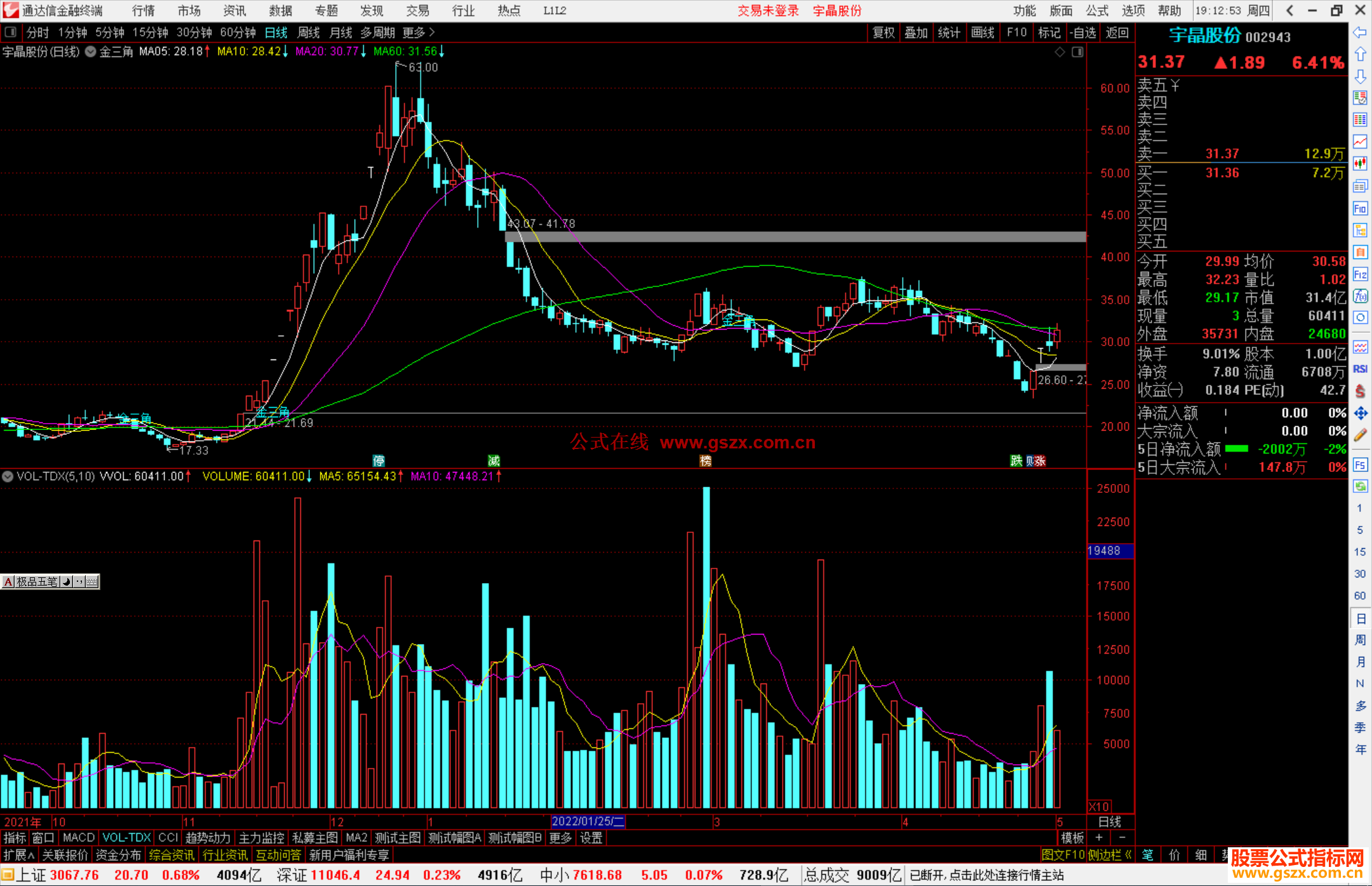The width and height of the screenshot is (1372, 886).
Task: Click the 图文F10 link at bottom right
Action: point(1063,855)
